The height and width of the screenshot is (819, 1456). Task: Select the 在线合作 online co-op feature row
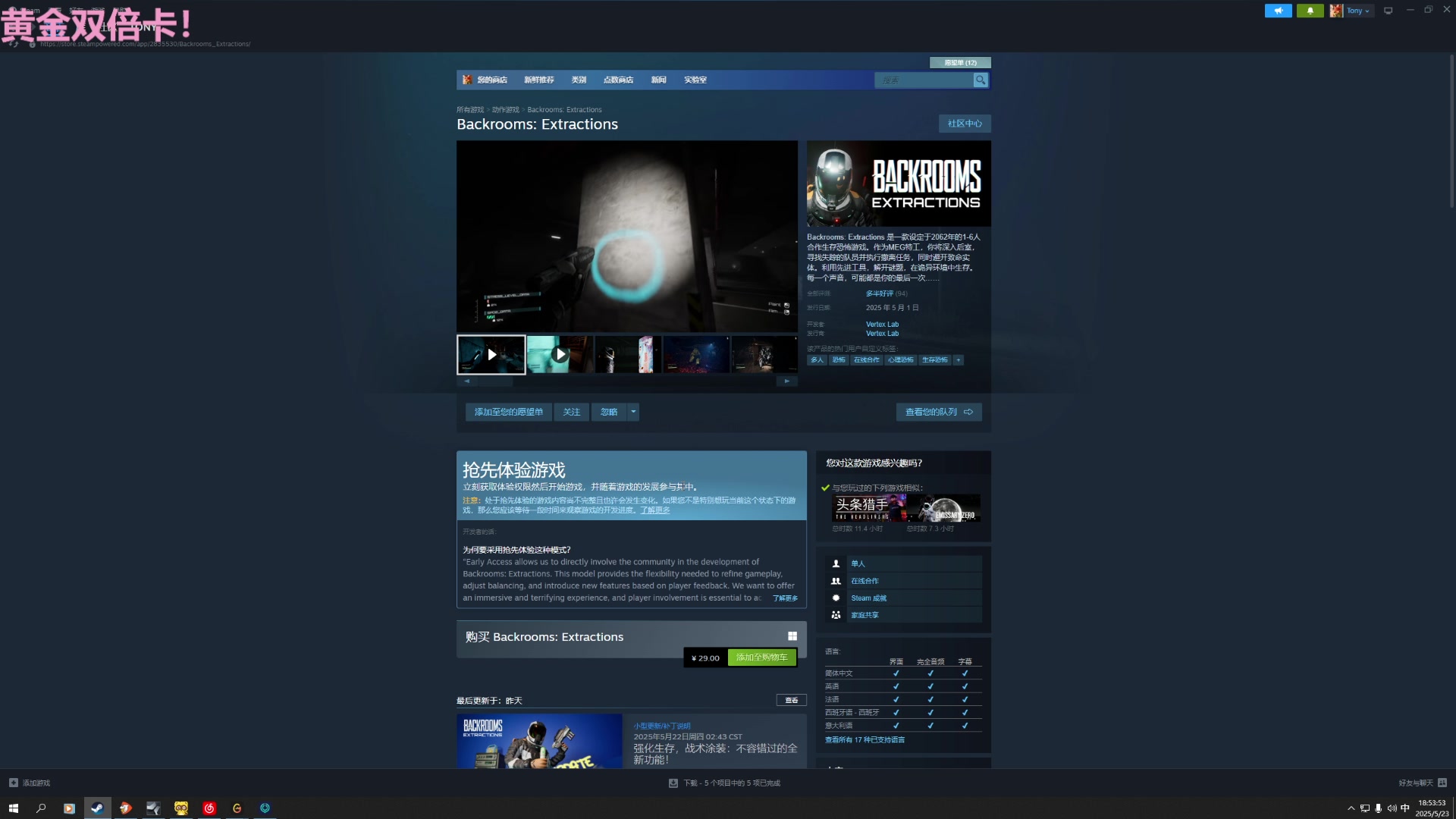903,581
